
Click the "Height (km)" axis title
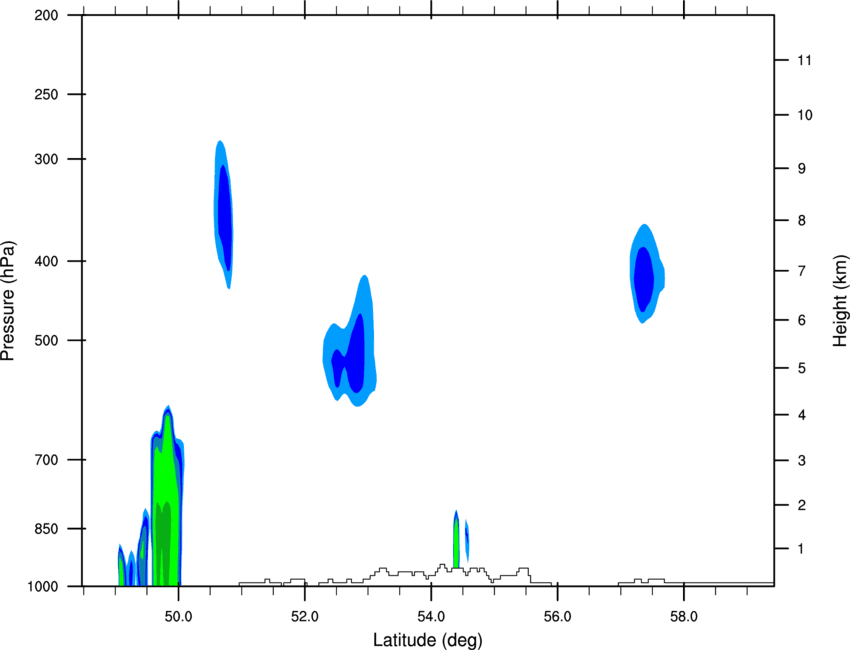tap(840, 300)
